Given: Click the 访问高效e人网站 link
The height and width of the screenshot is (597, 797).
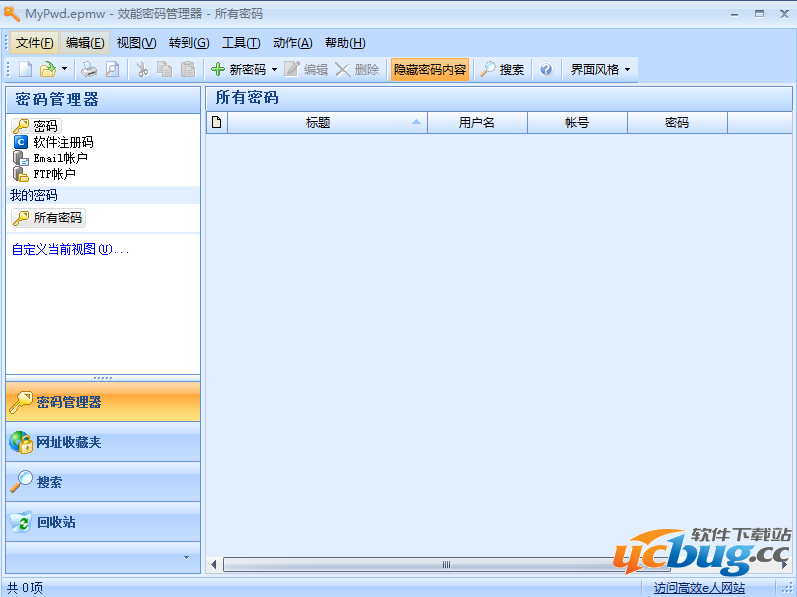Looking at the screenshot, I should tap(699, 588).
